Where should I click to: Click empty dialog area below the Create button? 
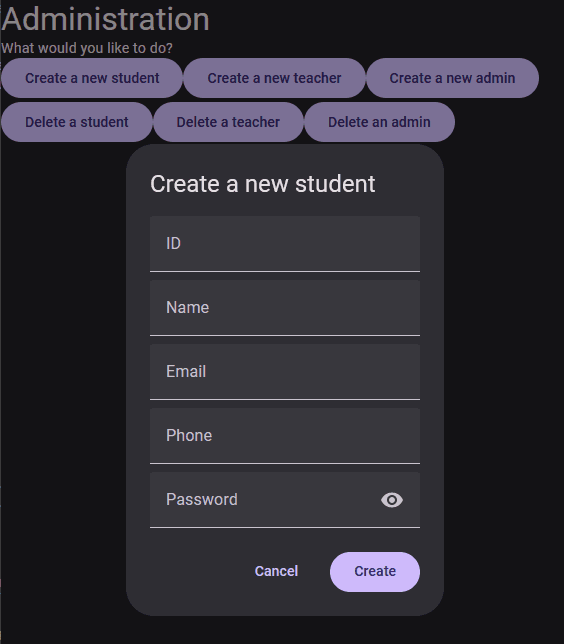coord(375,603)
